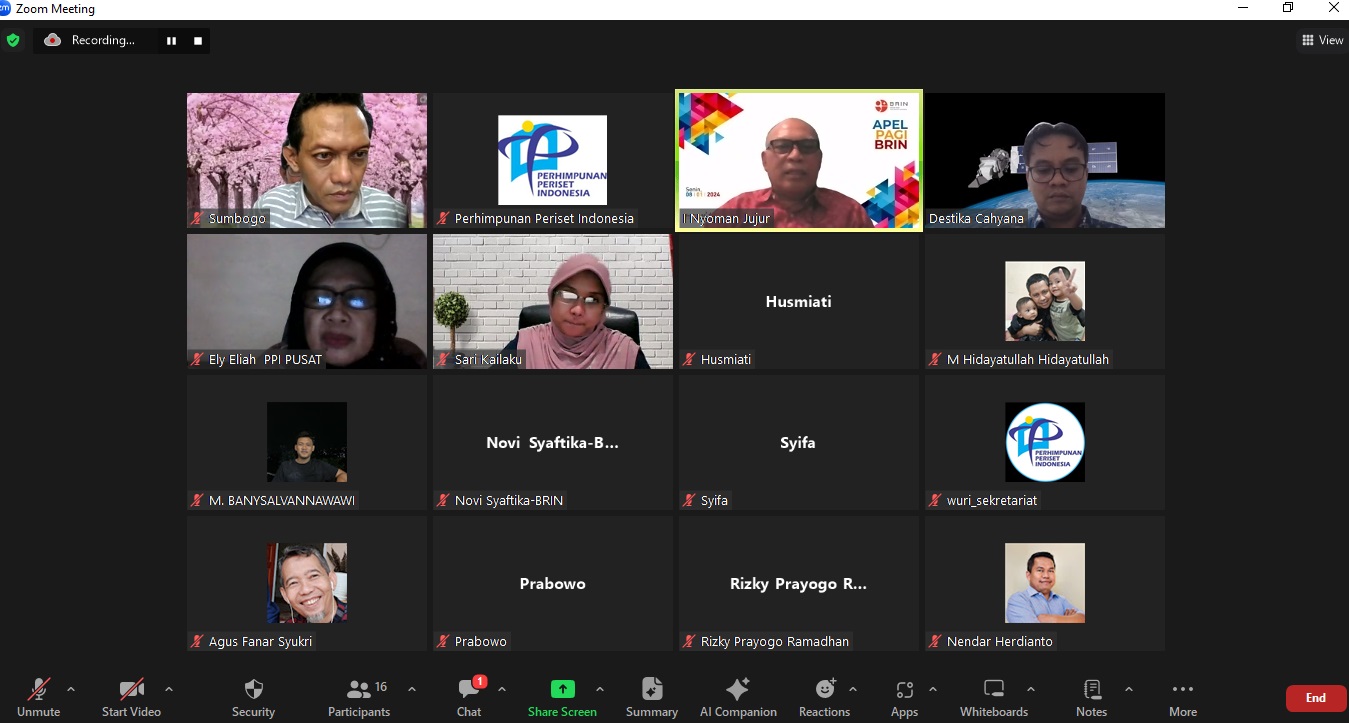1349x723 pixels.
Task: Select M Hidayatullah's photo tile
Action: 1045,301
